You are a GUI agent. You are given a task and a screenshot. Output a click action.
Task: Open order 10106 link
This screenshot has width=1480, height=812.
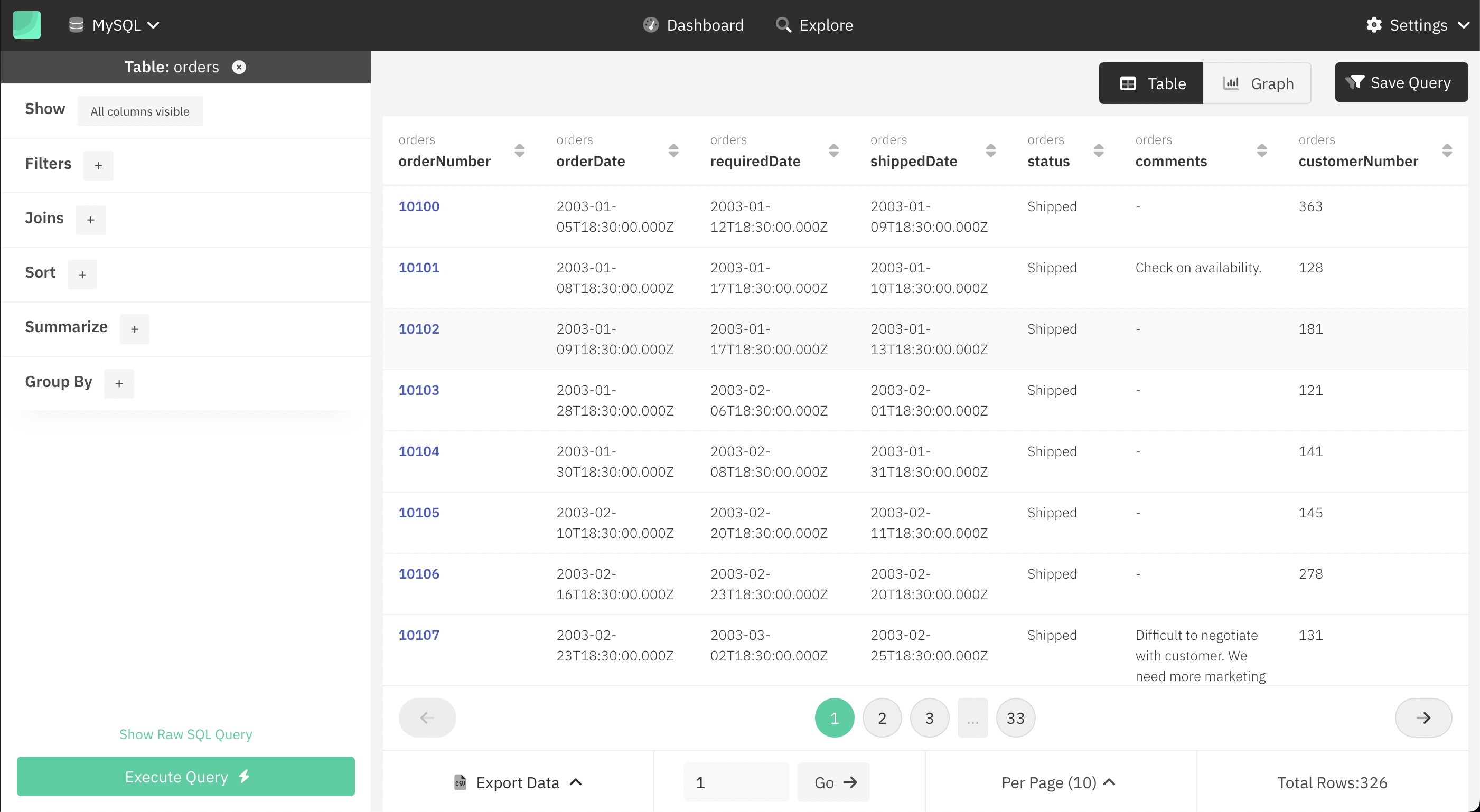click(x=419, y=574)
